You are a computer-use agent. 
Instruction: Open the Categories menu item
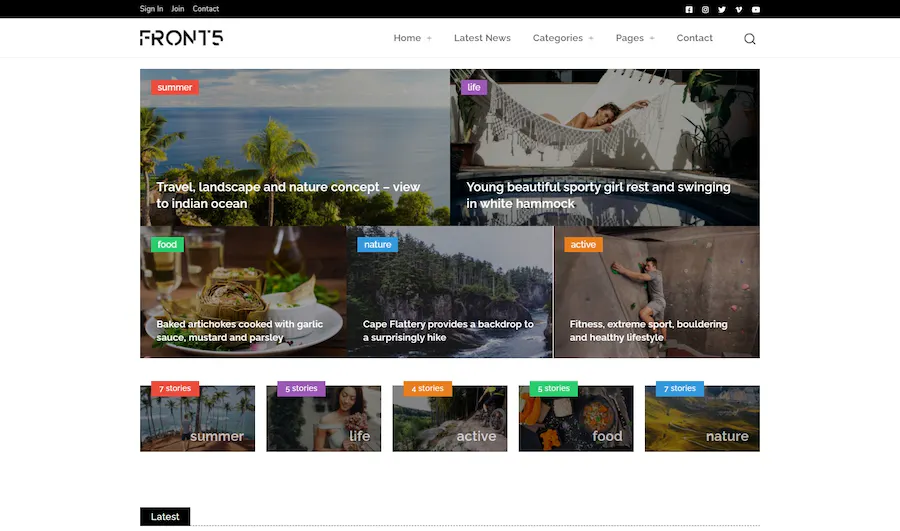click(x=557, y=38)
